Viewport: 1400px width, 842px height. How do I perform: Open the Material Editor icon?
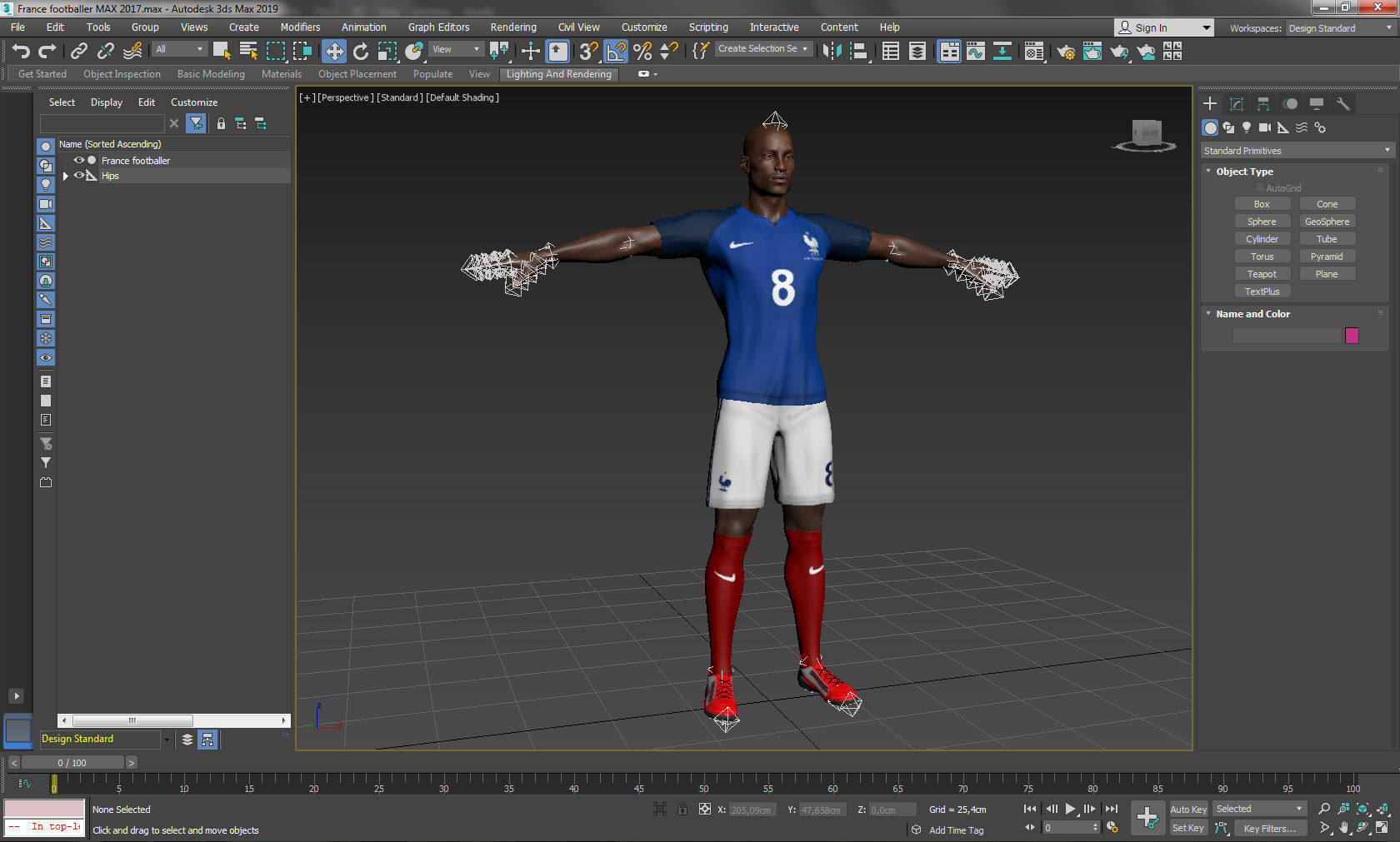pos(1033,52)
